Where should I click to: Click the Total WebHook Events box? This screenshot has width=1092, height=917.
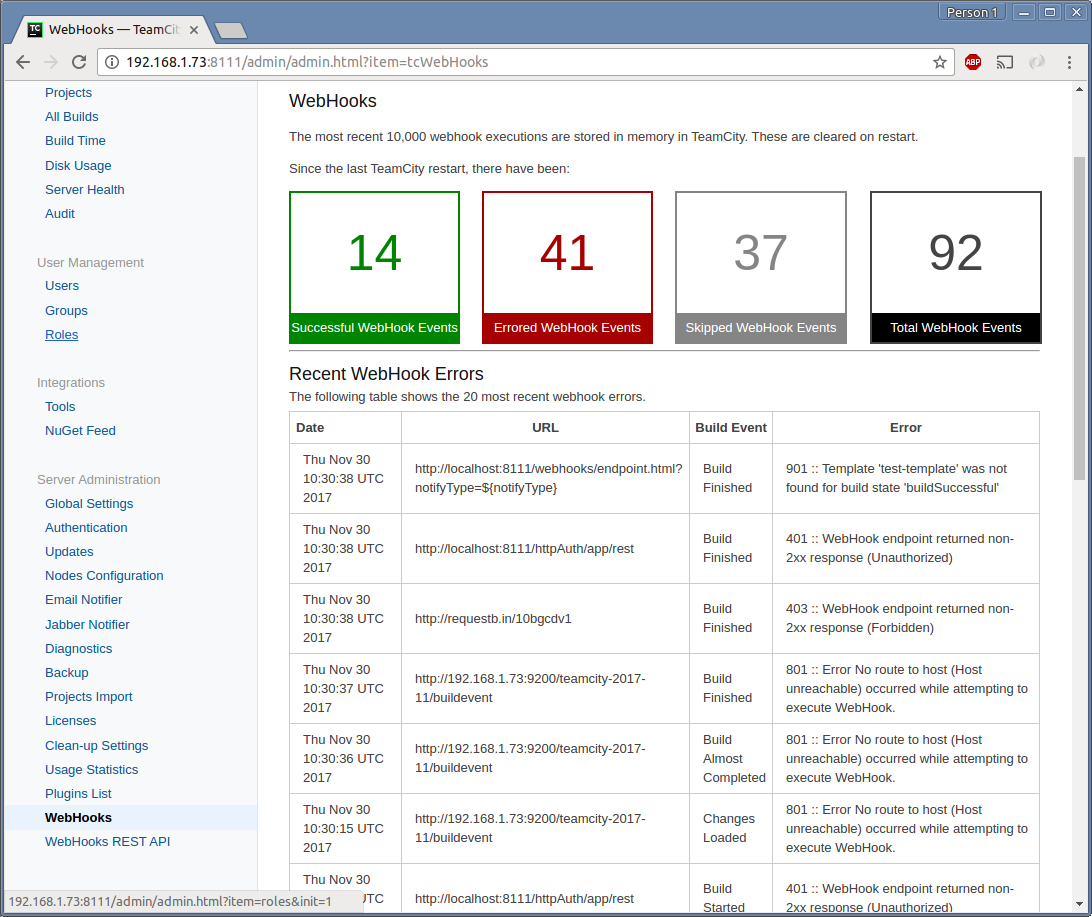[x=956, y=267]
